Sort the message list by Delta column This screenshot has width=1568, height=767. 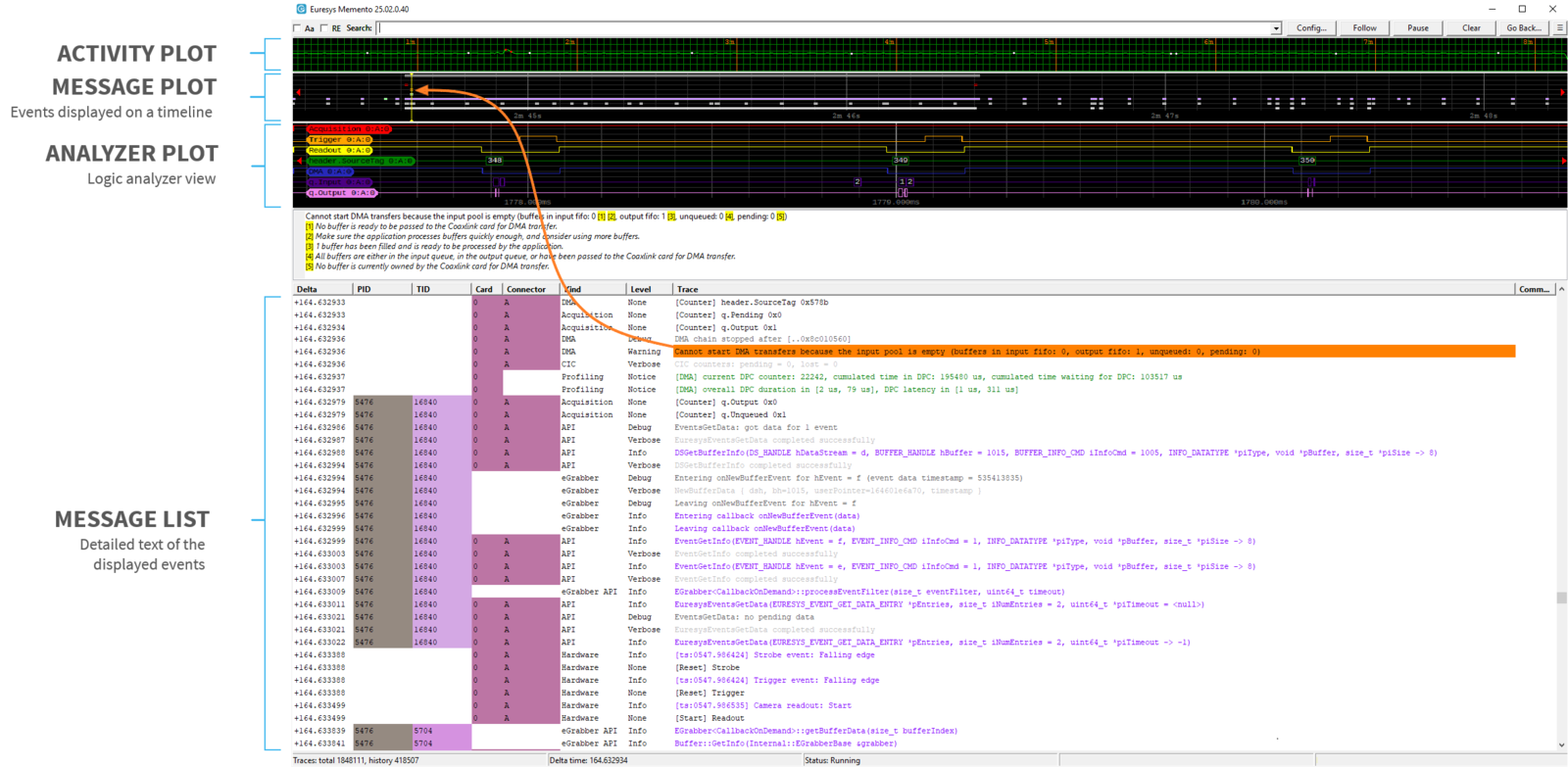323,289
